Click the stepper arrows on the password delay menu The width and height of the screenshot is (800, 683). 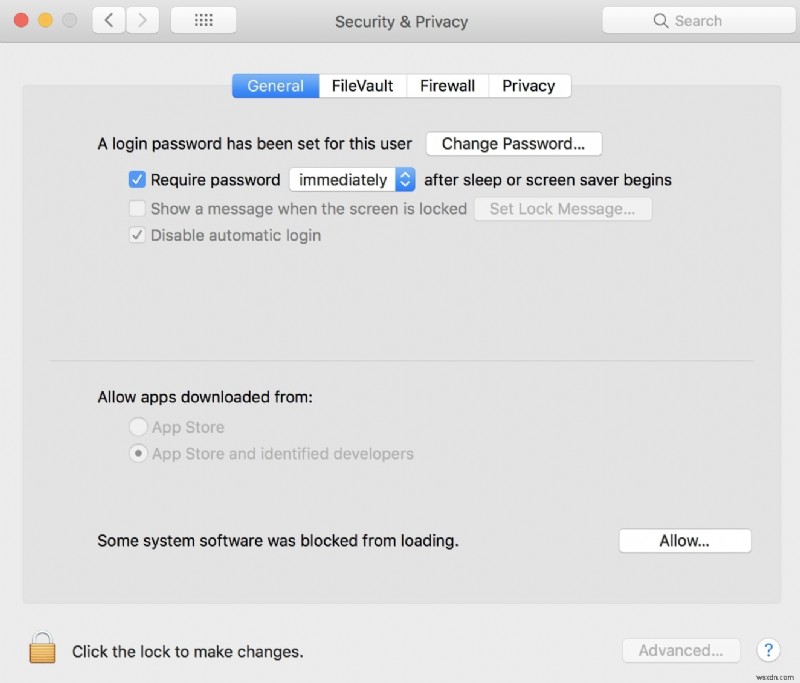tap(404, 180)
